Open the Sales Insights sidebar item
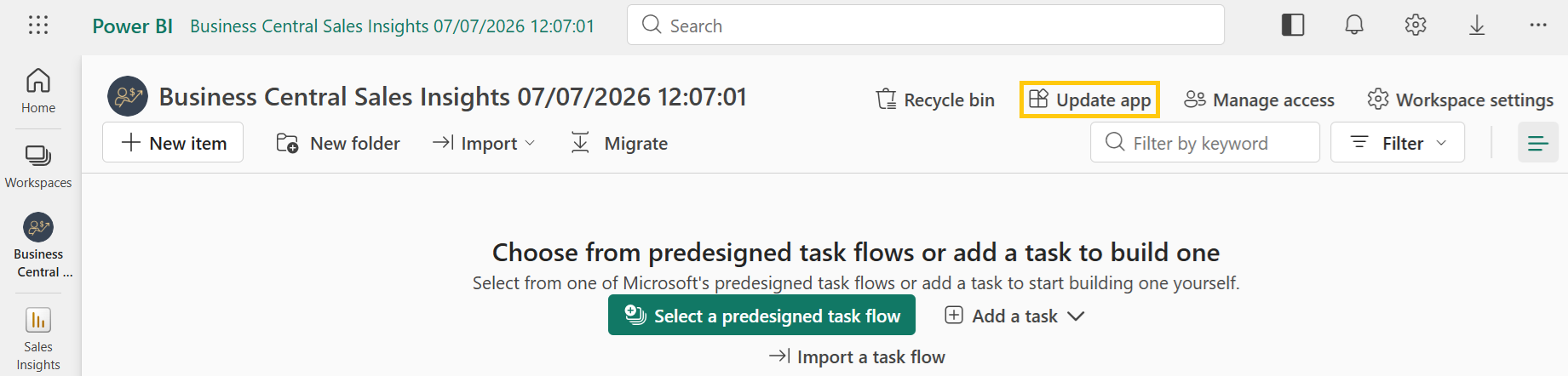Viewport: 1568px width, 376px height. [x=38, y=339]
